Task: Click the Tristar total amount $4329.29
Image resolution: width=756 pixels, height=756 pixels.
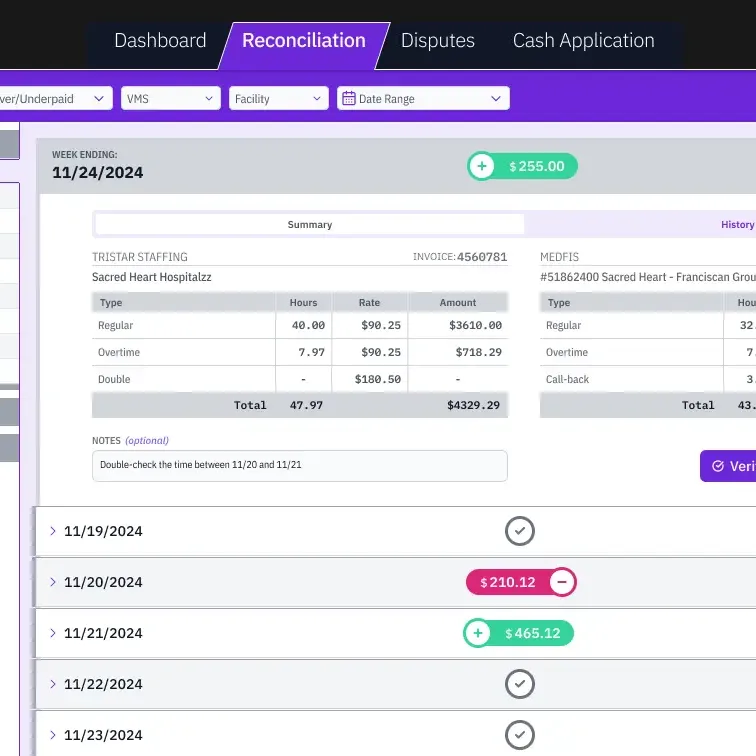Action: pyautogui.click(x=473, y=405)
